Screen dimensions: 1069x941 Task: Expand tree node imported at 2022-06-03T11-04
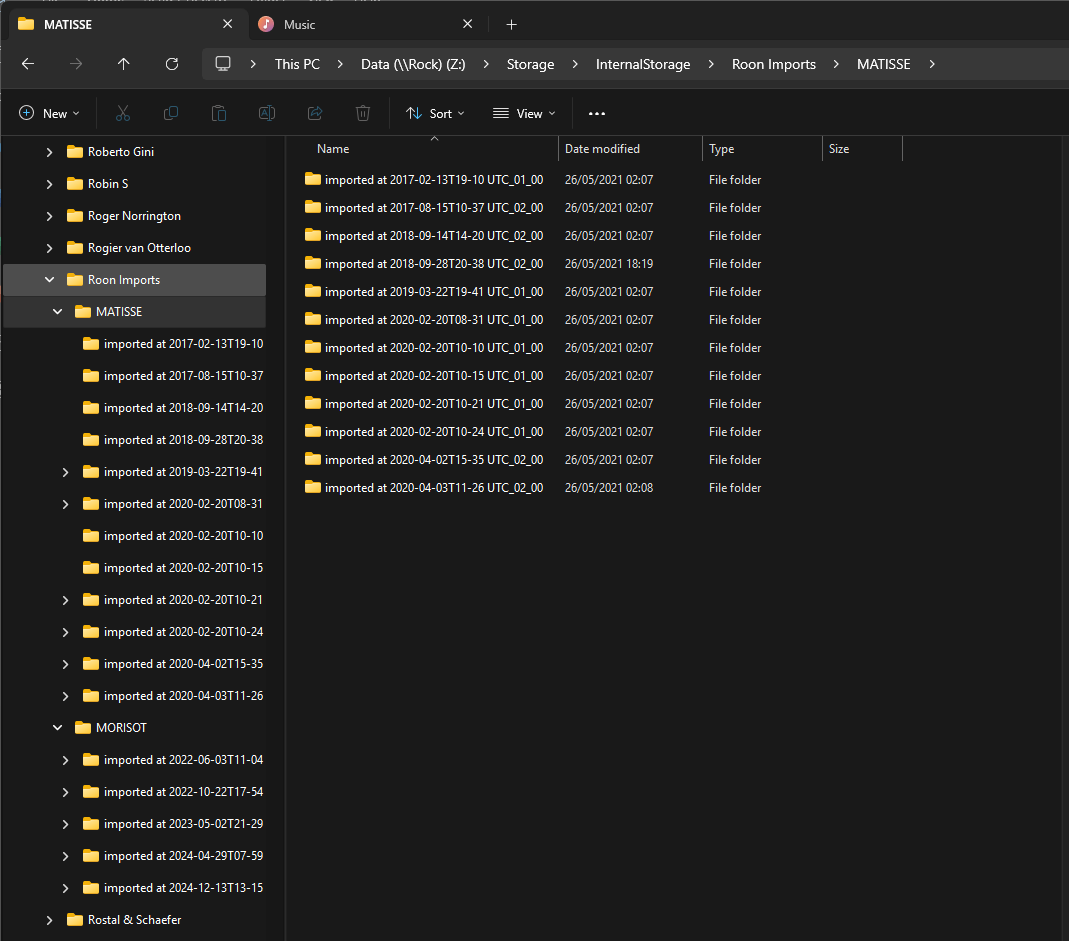point(65,760)
